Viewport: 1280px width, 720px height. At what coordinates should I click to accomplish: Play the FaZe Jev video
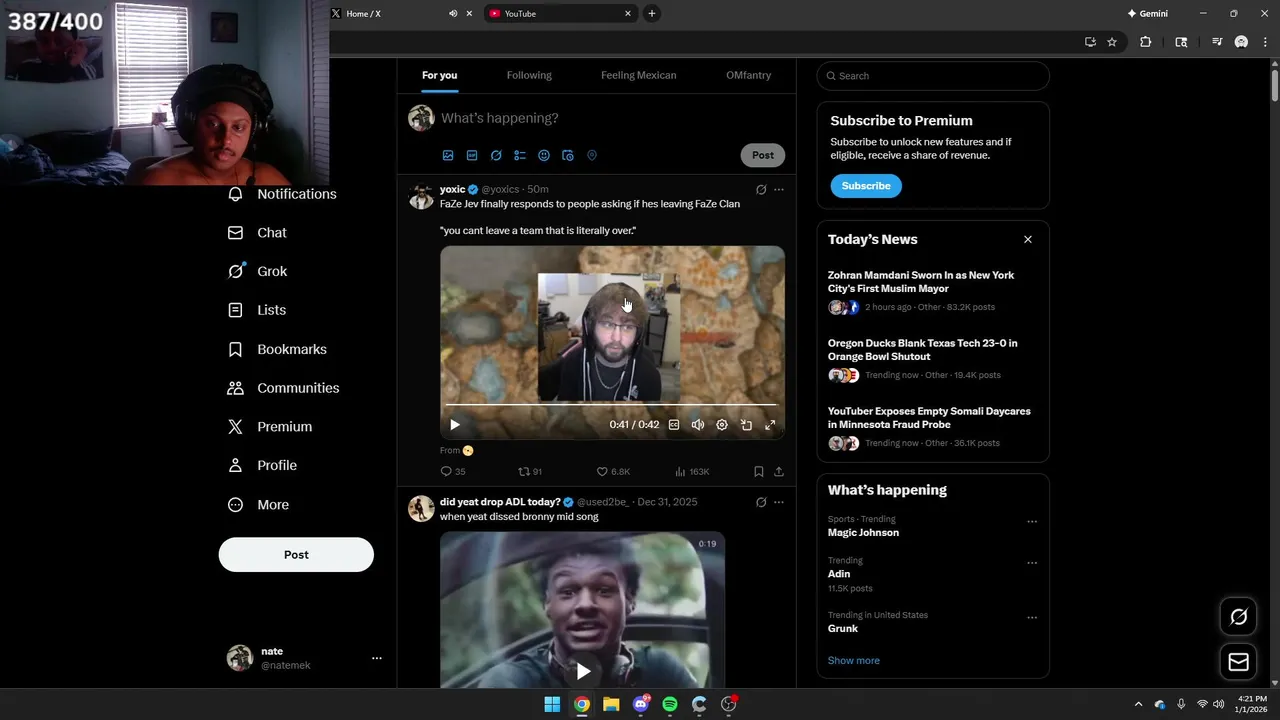pyautogui.click(x=455, y=425)
